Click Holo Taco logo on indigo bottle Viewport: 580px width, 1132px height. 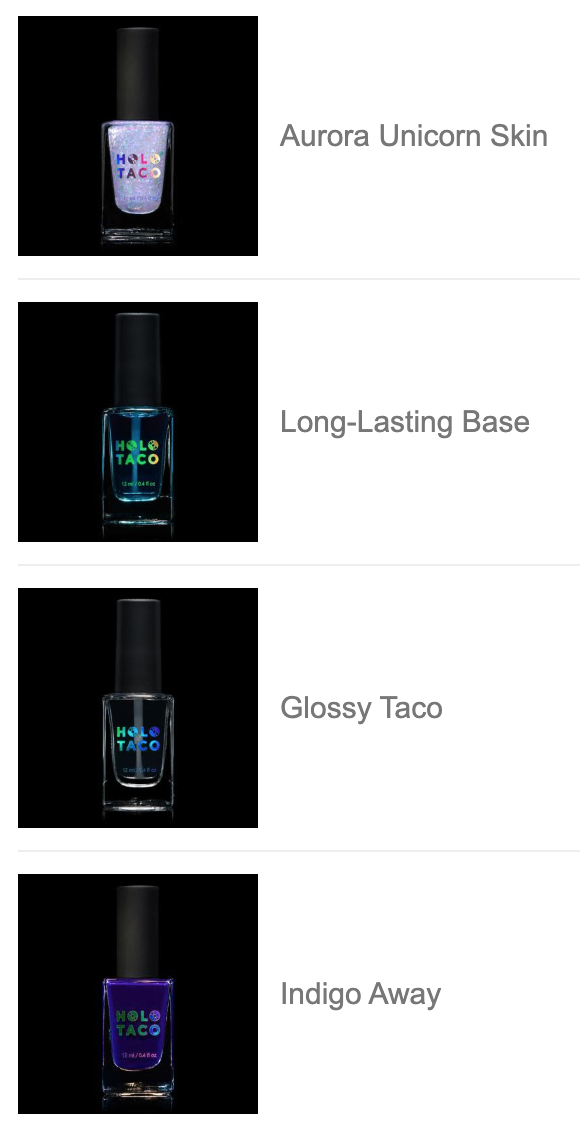click(x=138, y=1024)
